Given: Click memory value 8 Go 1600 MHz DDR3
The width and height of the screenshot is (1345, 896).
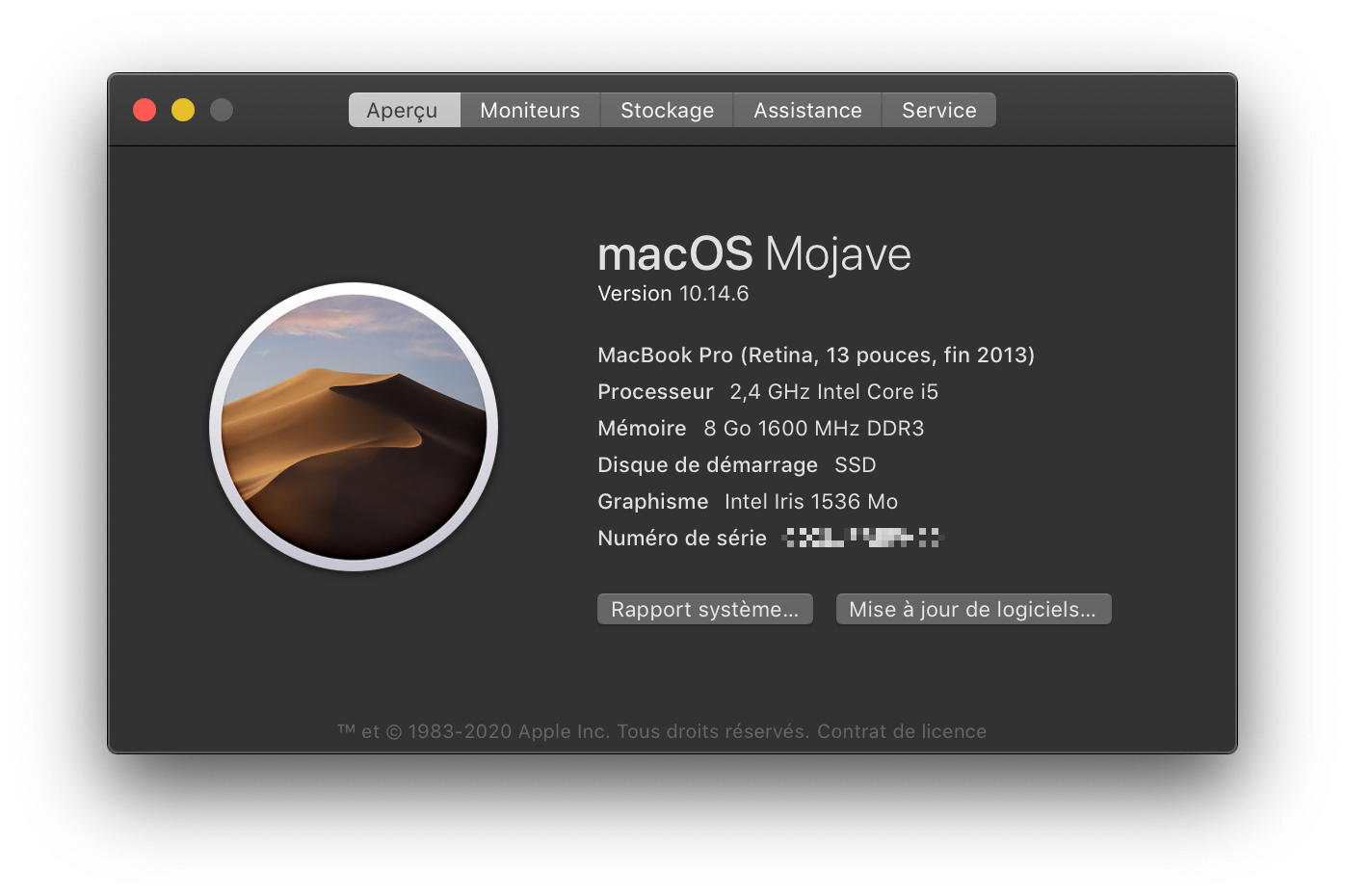Looking at the screenshot, I should click(x=814, y=429).
